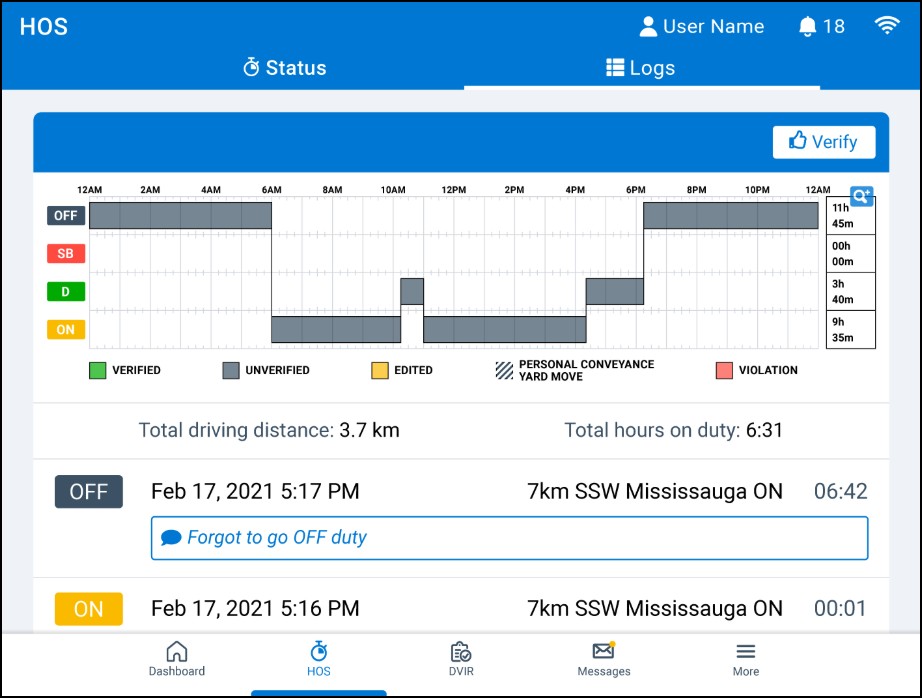Switch to the Logs tab

point(642,68)
